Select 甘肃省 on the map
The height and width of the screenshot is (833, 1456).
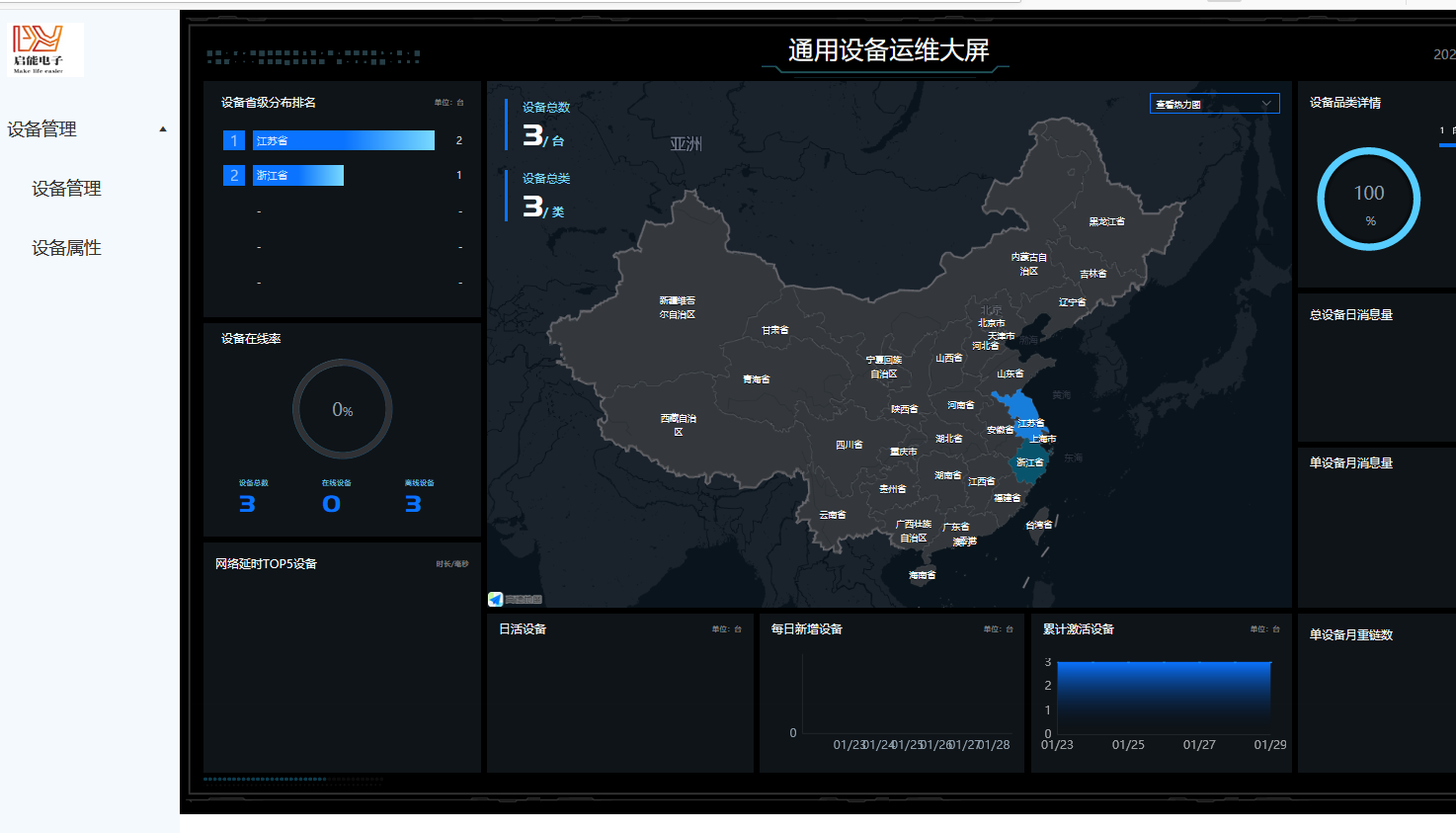[x=775, y=330]
